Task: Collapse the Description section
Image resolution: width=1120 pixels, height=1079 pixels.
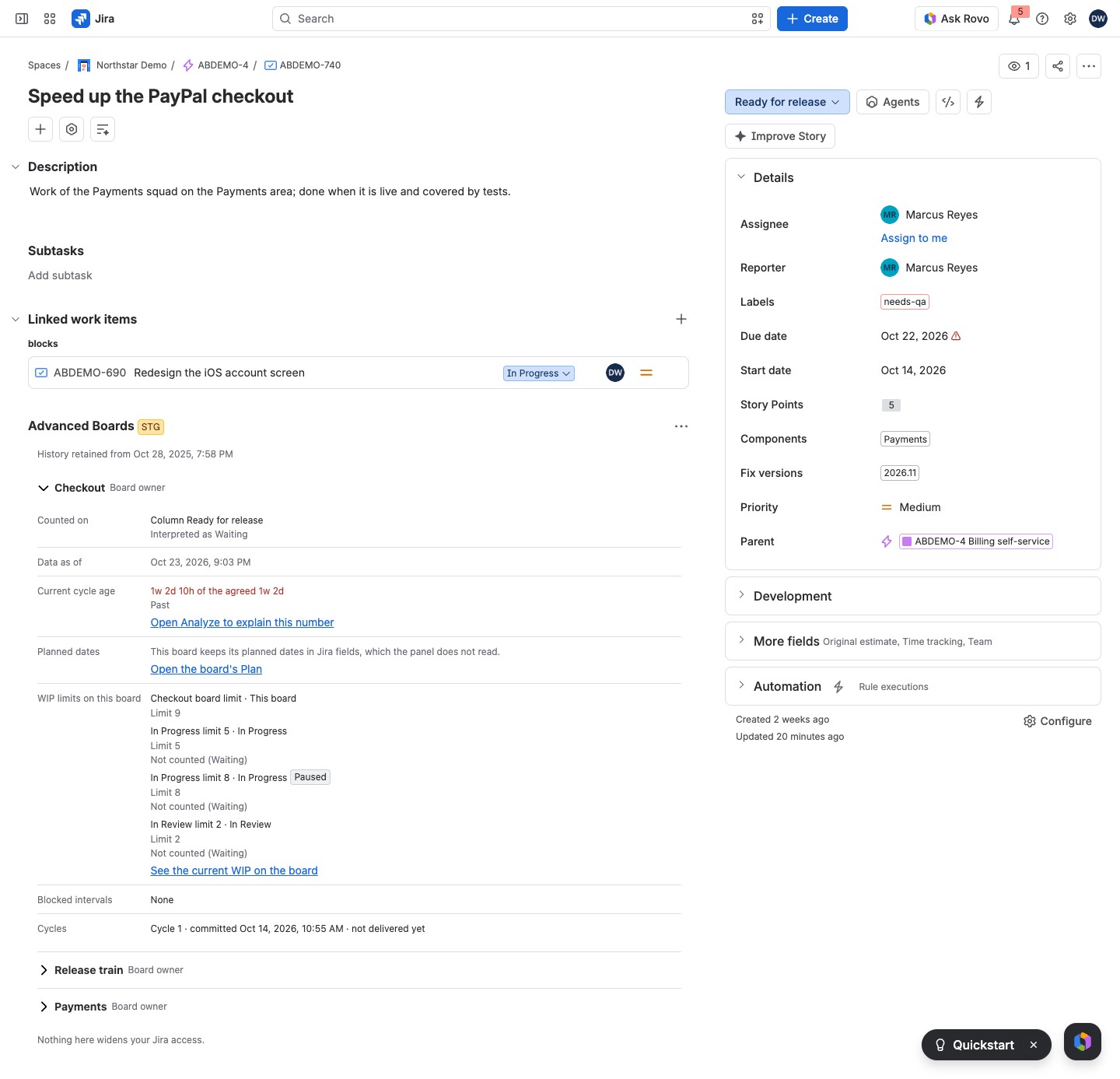Action: (16, 166)
